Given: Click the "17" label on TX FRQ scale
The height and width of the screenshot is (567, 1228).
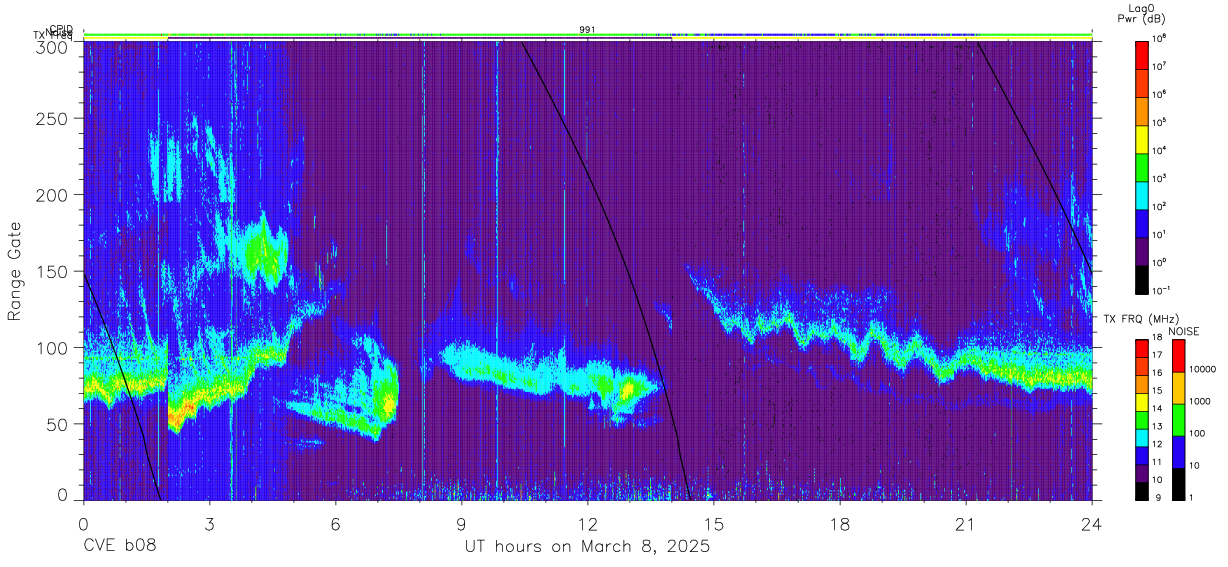Looking at the screenshot, I should (x=1158, y=355).
